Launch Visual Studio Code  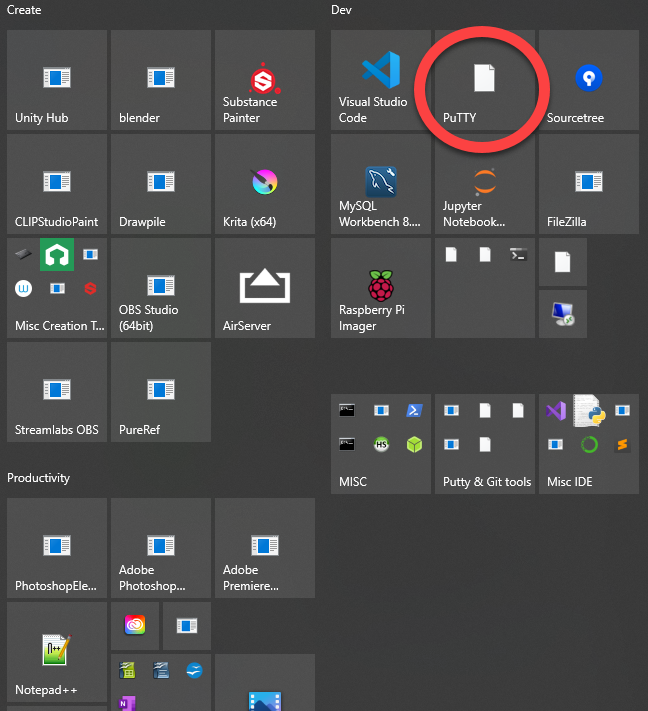click(381, 80)
